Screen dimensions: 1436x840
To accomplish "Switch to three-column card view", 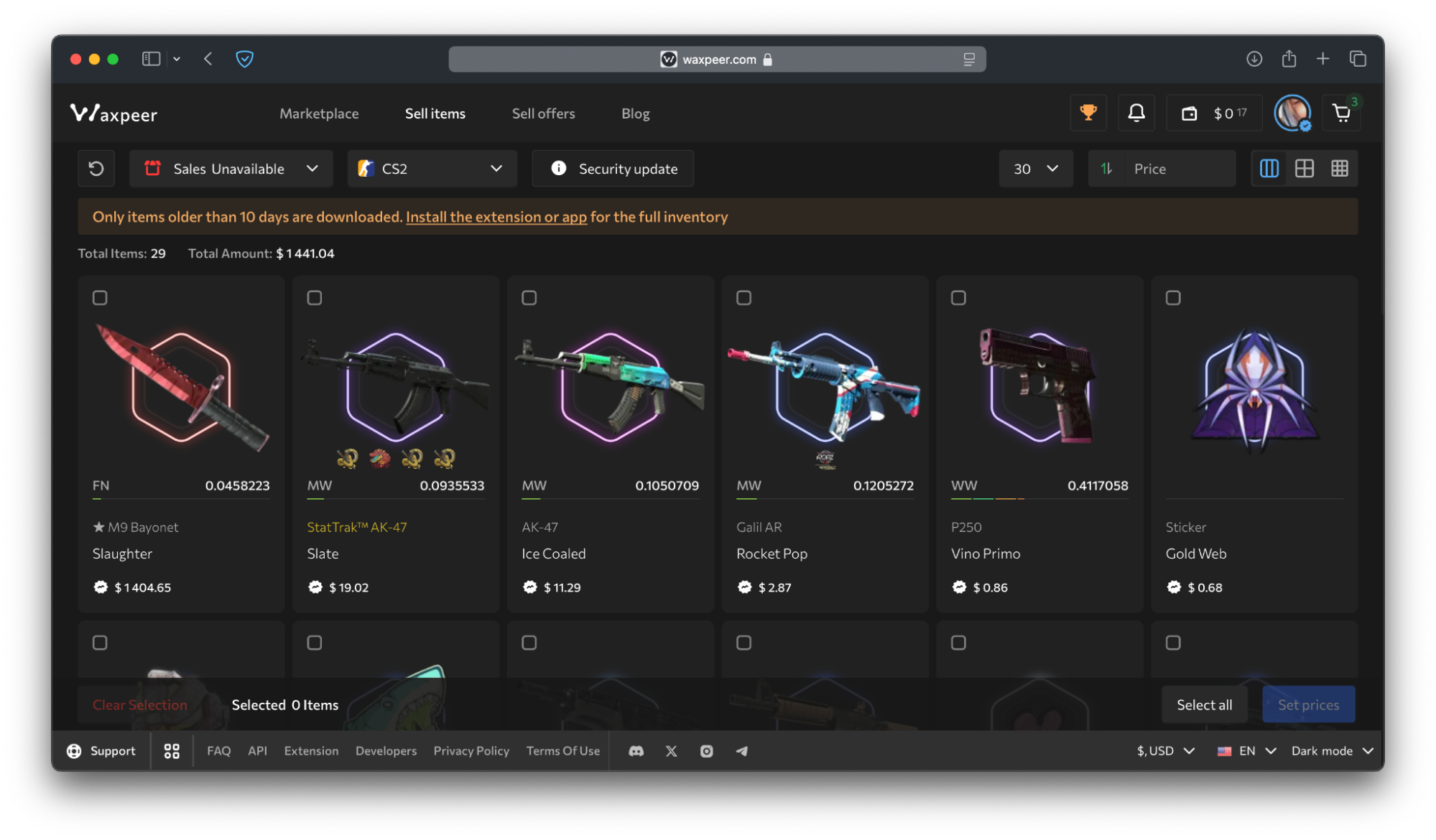I will [x=1269, y=169].
